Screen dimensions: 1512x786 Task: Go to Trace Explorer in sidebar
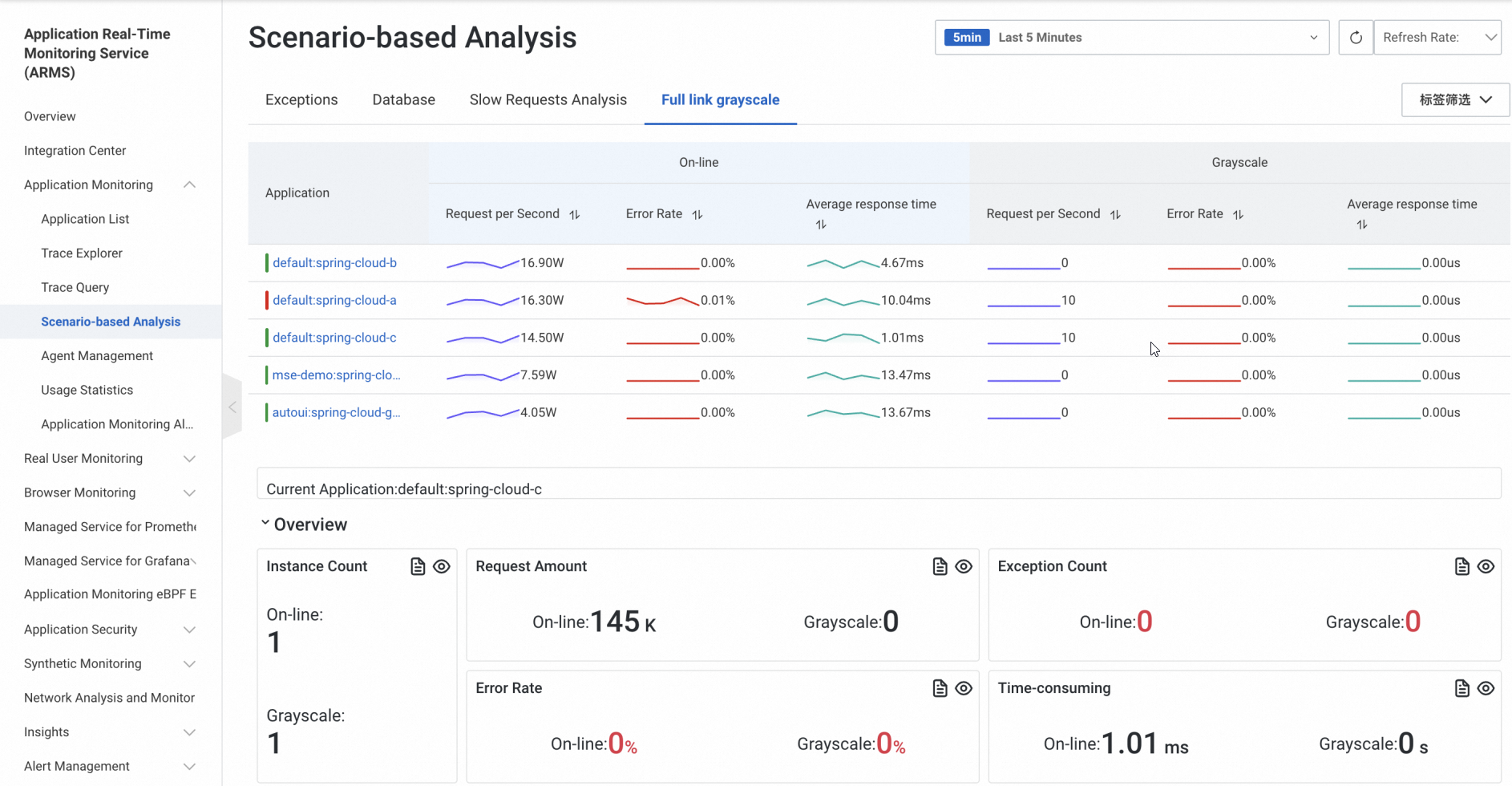(82, 253)
